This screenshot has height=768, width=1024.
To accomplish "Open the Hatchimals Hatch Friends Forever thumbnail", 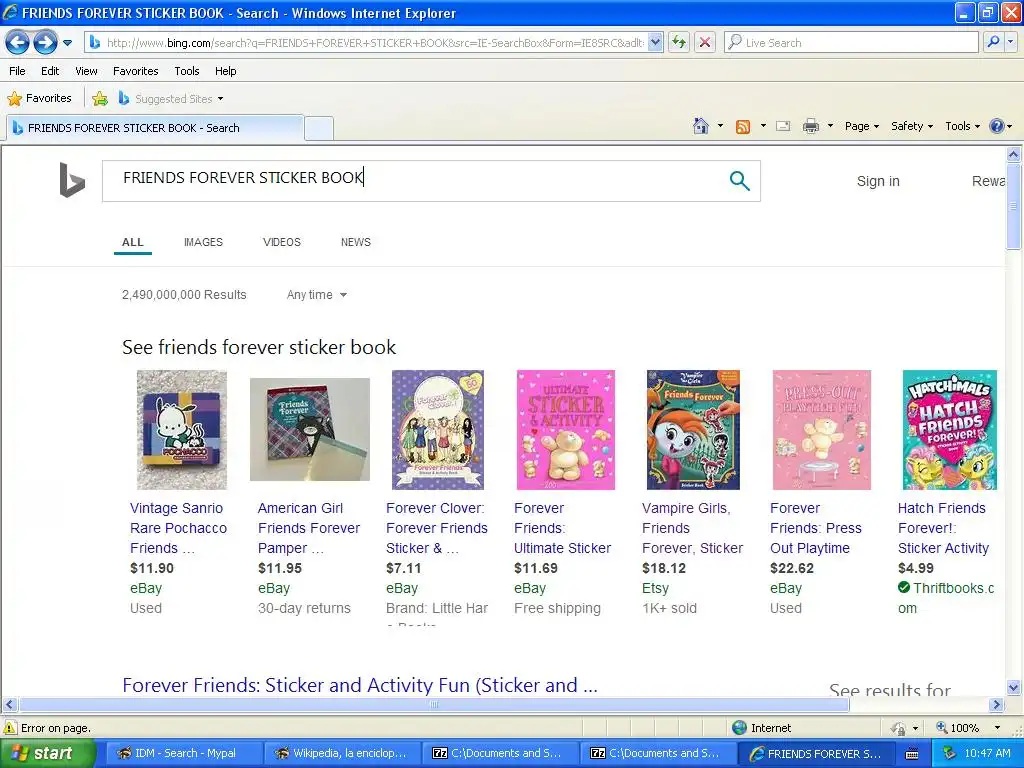I will point(950,430).
